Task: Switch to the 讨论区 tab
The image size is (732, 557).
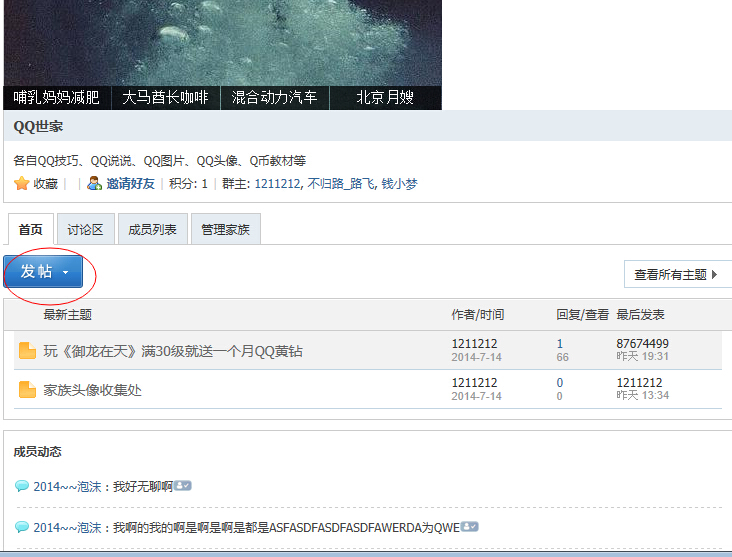Action: 85,229
